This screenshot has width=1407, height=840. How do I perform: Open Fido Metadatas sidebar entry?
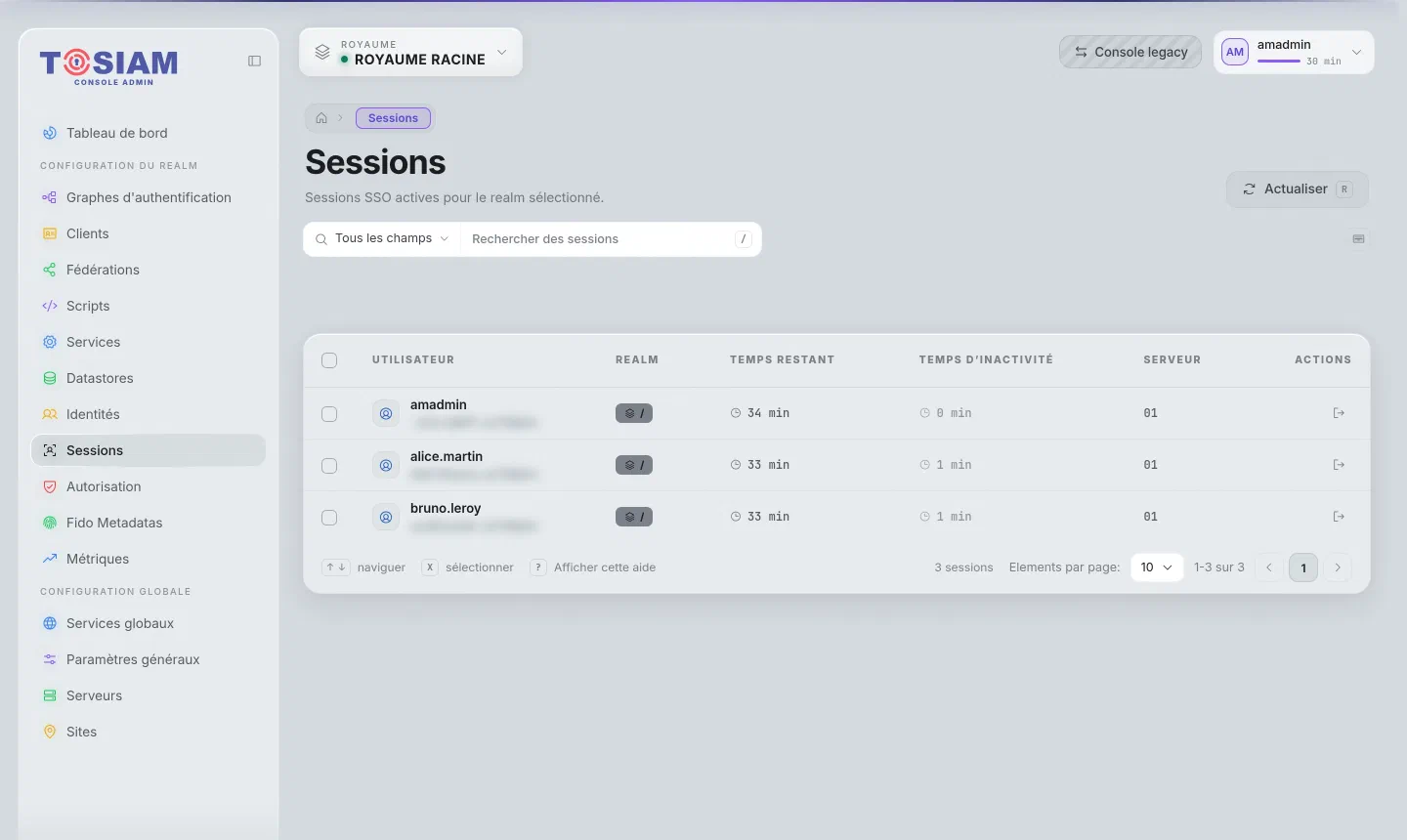[149, 523]
